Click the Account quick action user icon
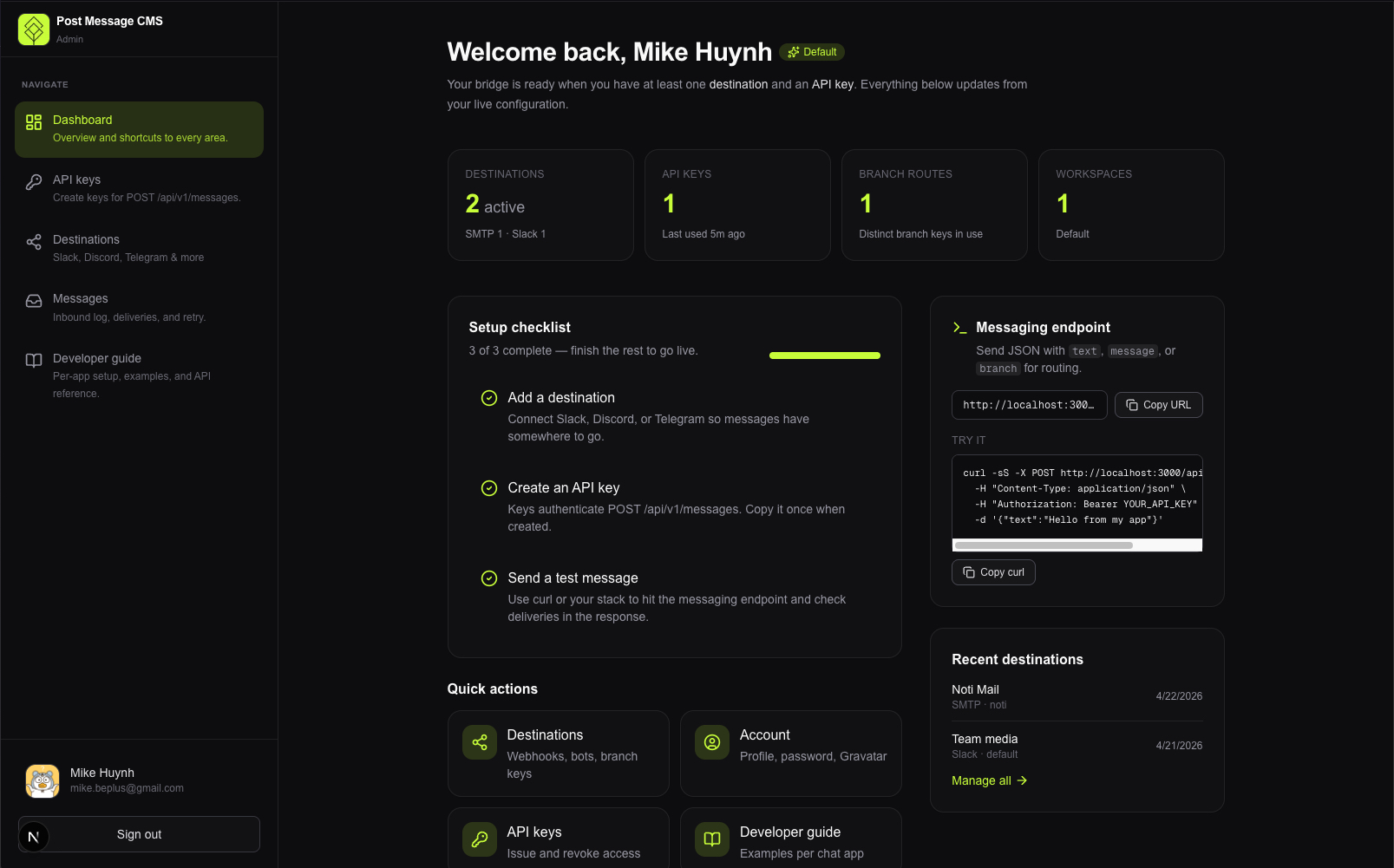This screenshot has width=1394, height=868. (x=712, y=742)
